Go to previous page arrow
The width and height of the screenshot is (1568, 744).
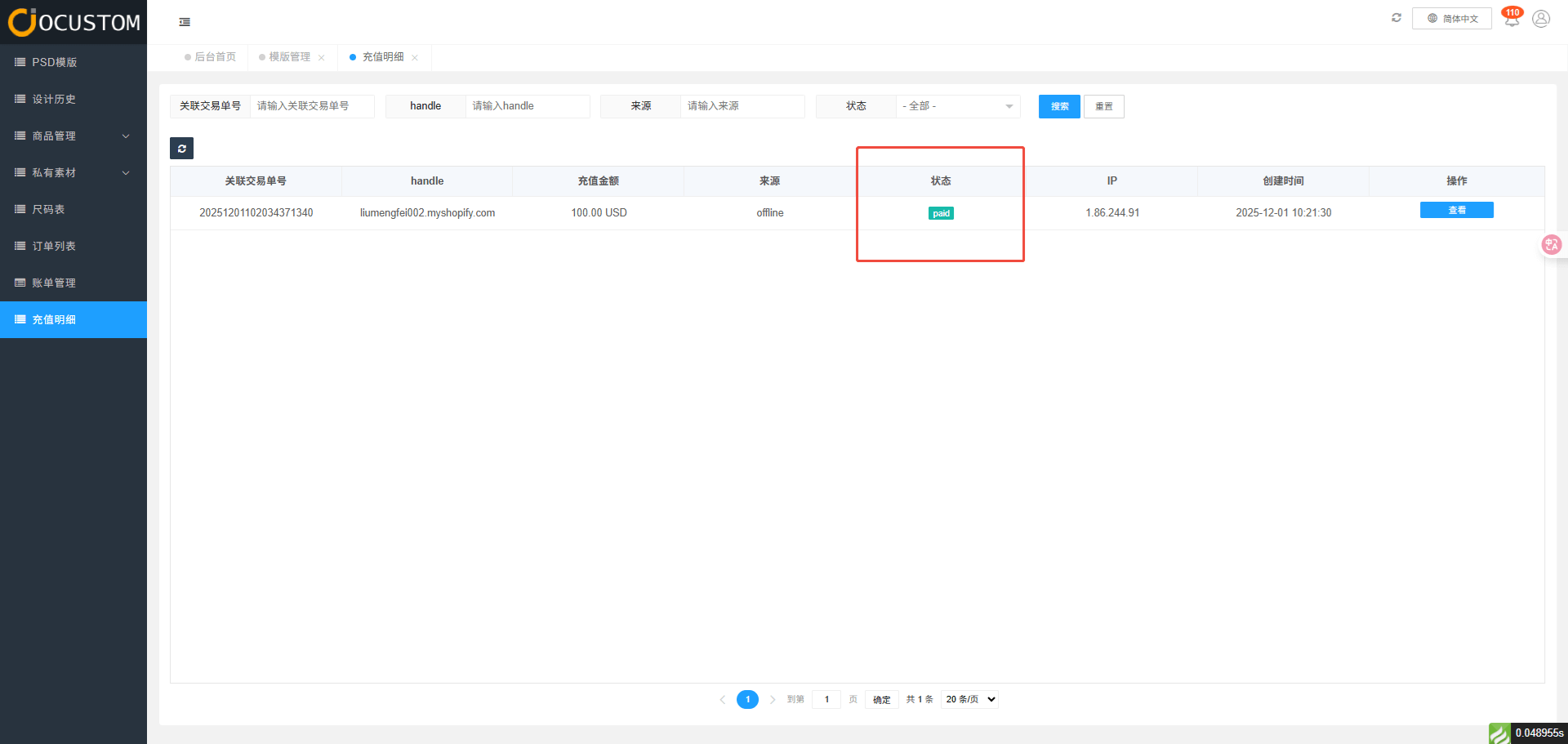[x=723, y=700]
